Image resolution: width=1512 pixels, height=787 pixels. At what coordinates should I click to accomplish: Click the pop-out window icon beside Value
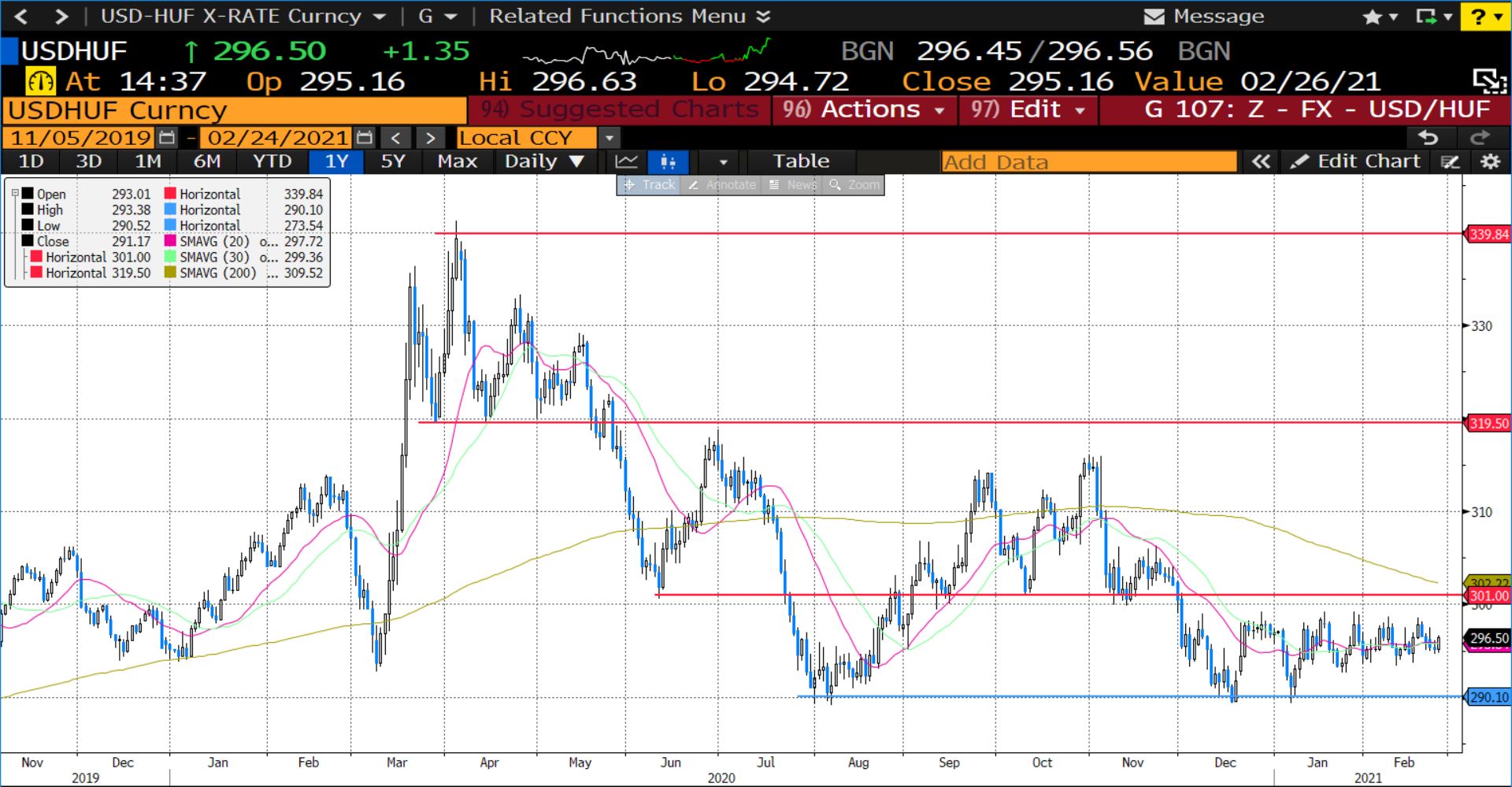1489,81
